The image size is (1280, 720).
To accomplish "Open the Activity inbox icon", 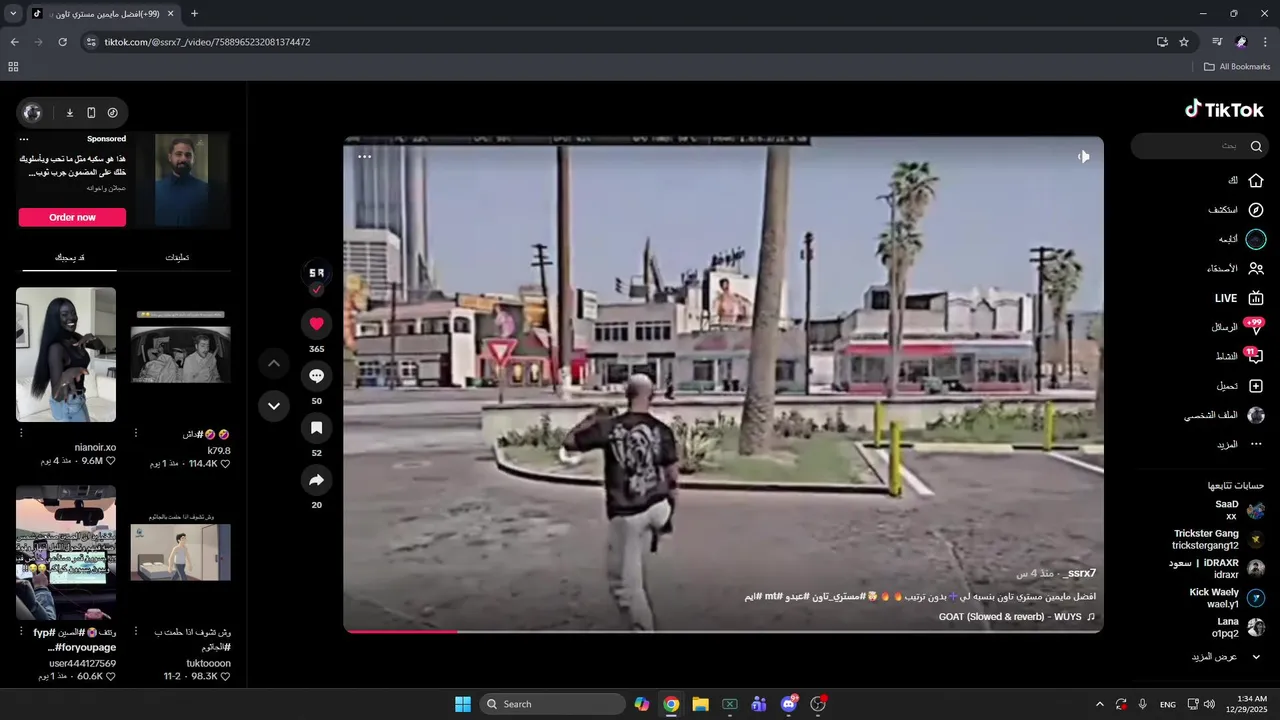I will (1255, 356).
